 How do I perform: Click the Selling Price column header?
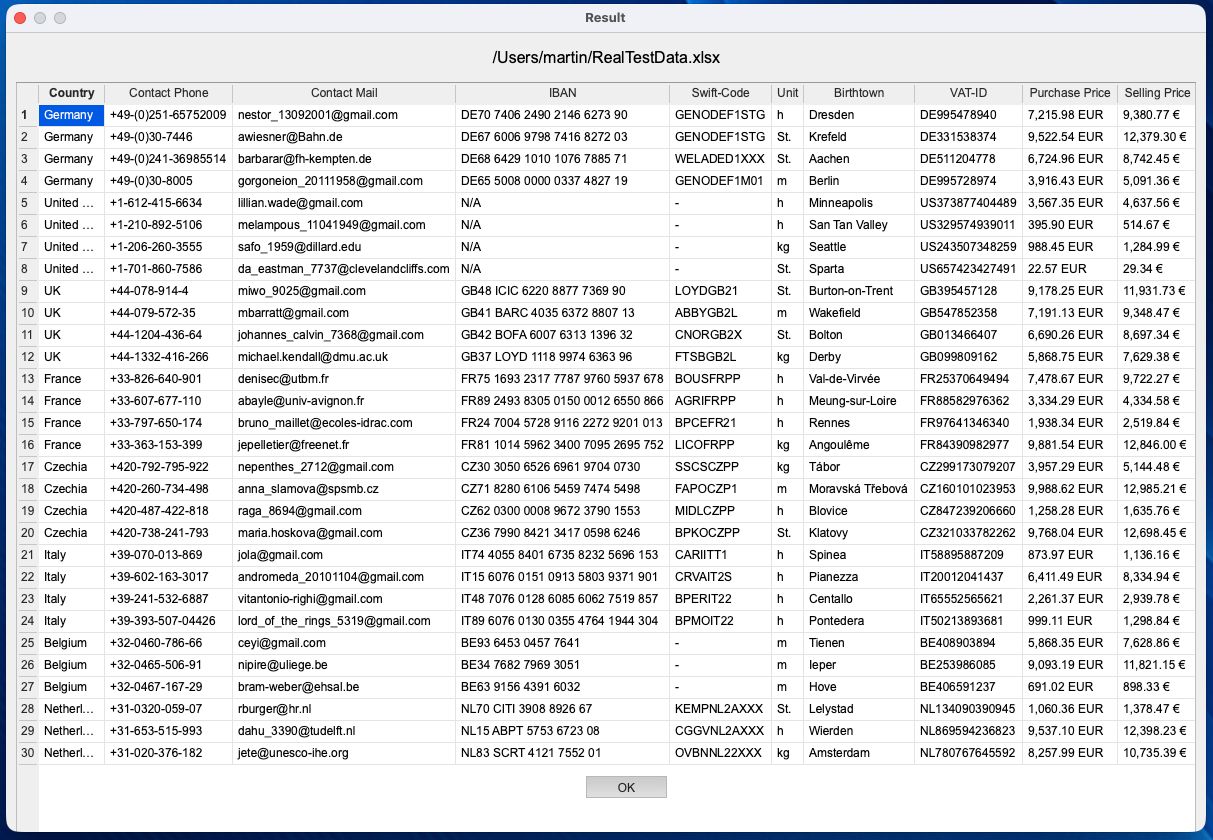point(1157,93)
